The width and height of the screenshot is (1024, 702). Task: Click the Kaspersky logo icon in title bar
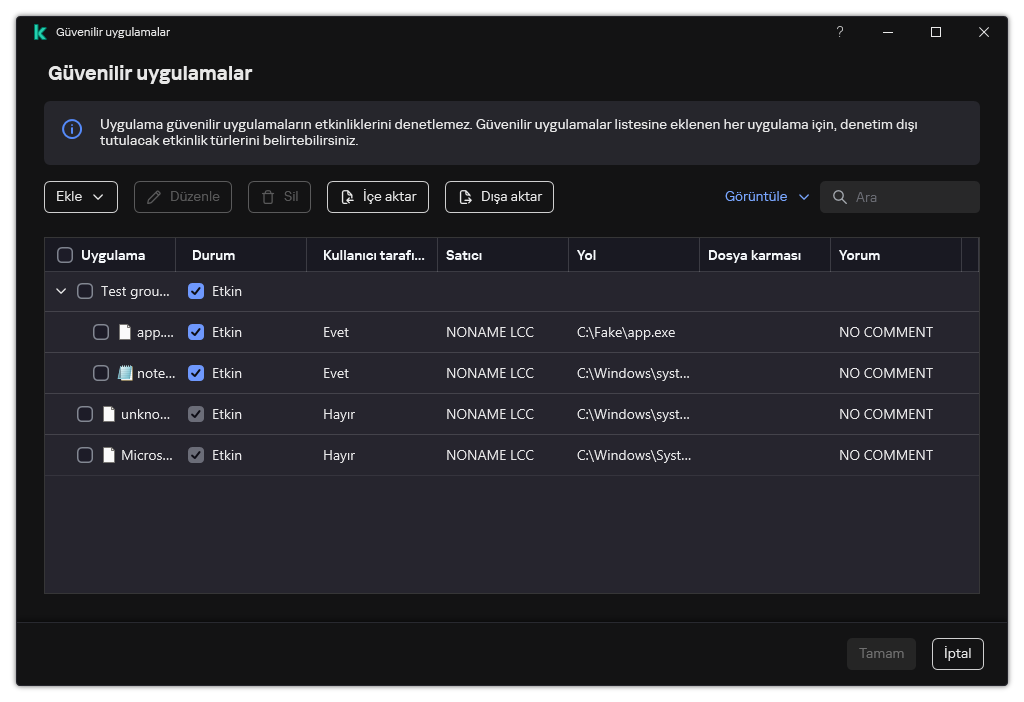pyautogui.click(x=40, y=32)
